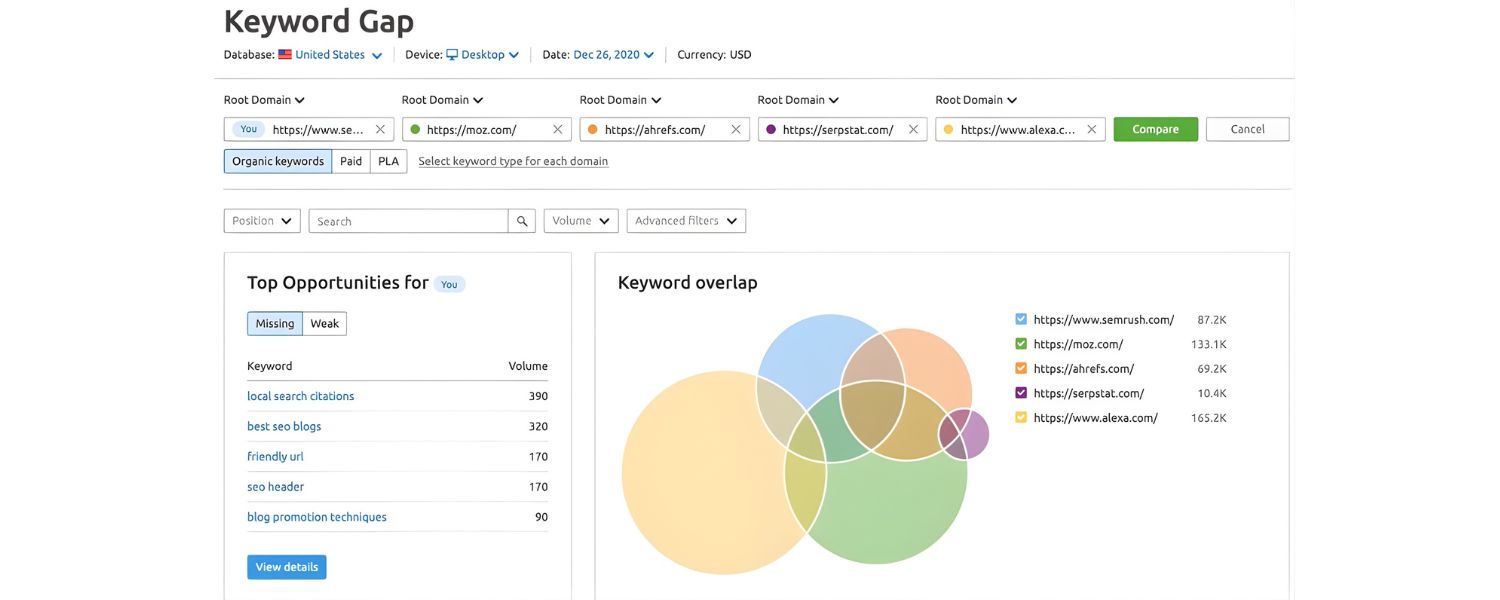The height and width of the screenshot is (600, 1500).
Task: Remove www.alexa.com using its X icon
Action: coord(1090,128)
